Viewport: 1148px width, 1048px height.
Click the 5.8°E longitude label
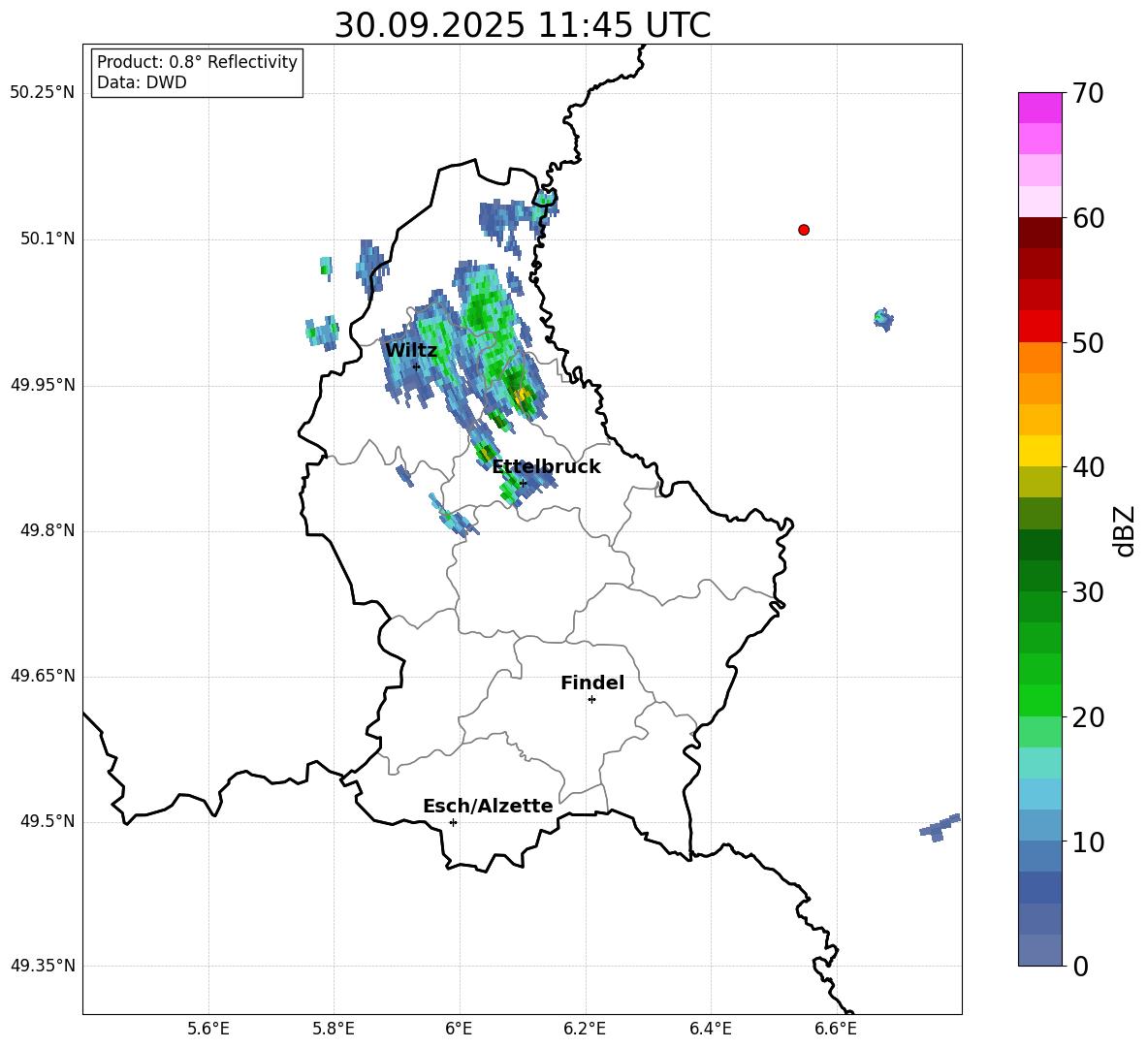click(x=334, y=1029)
